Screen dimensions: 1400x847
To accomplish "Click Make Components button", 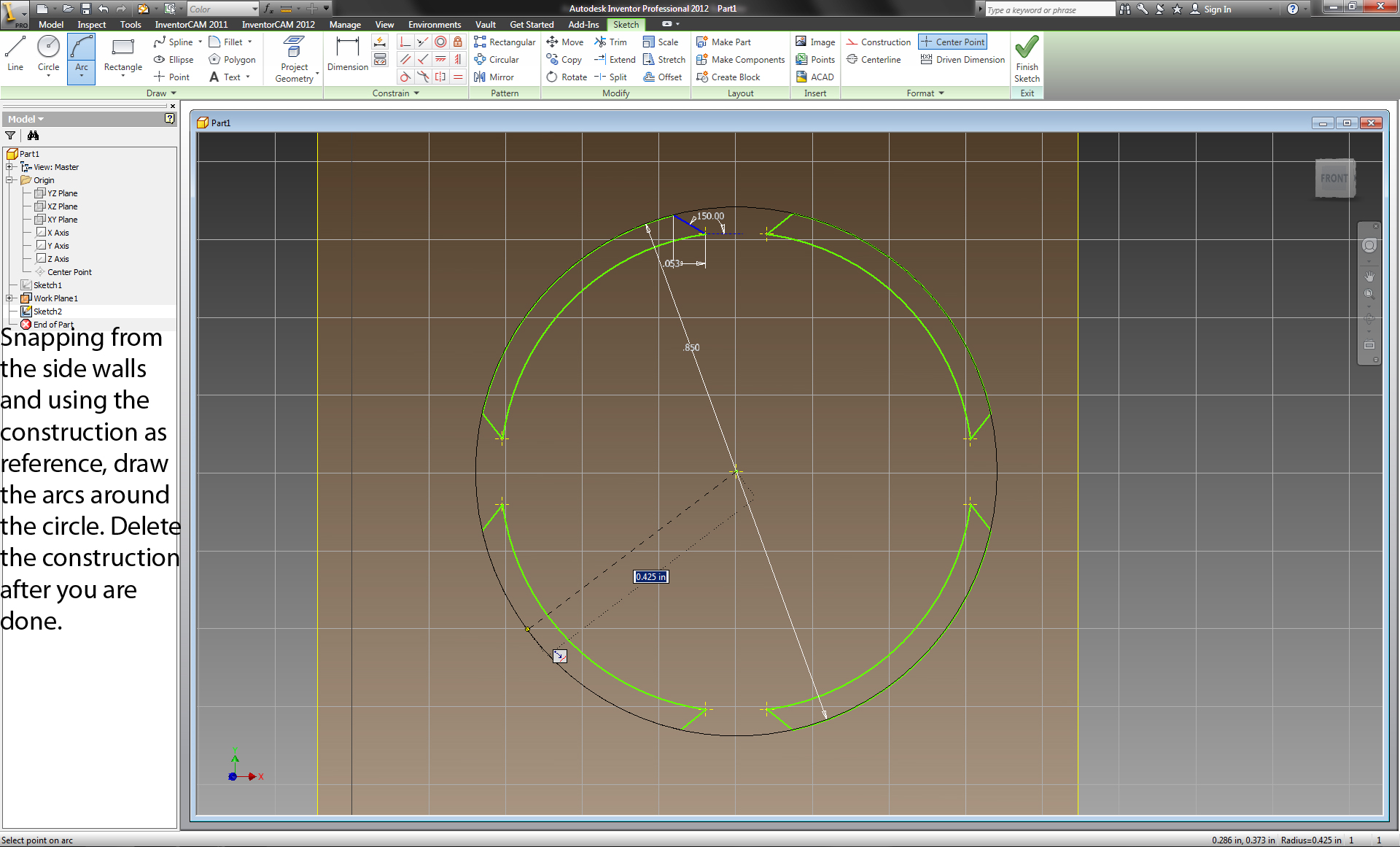I will [x=741, y=60].
